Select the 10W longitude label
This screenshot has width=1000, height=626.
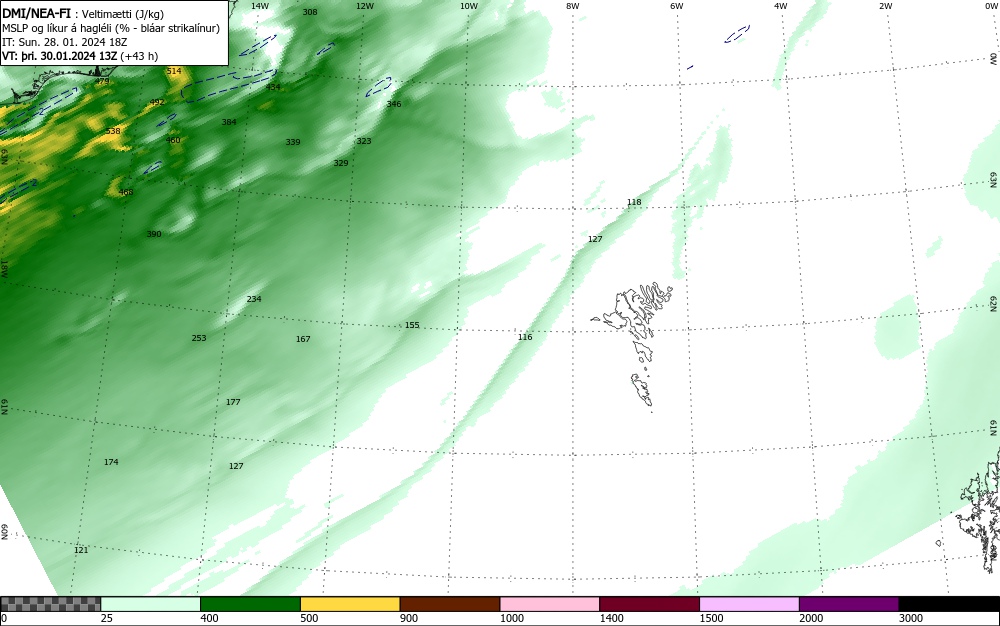pos(469,6)
